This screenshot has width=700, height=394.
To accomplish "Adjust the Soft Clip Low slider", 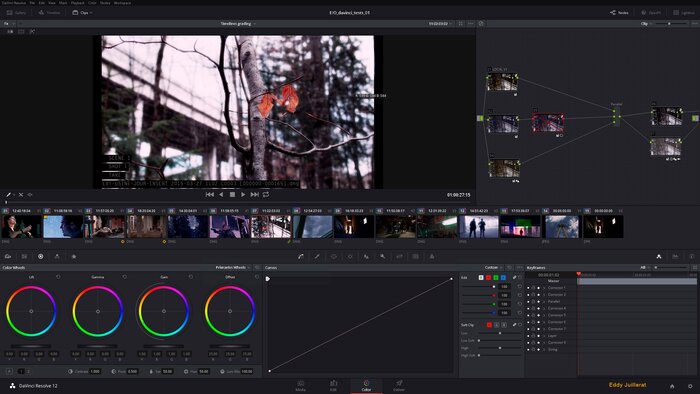I will pyautogui.click(x=500, y=333).
